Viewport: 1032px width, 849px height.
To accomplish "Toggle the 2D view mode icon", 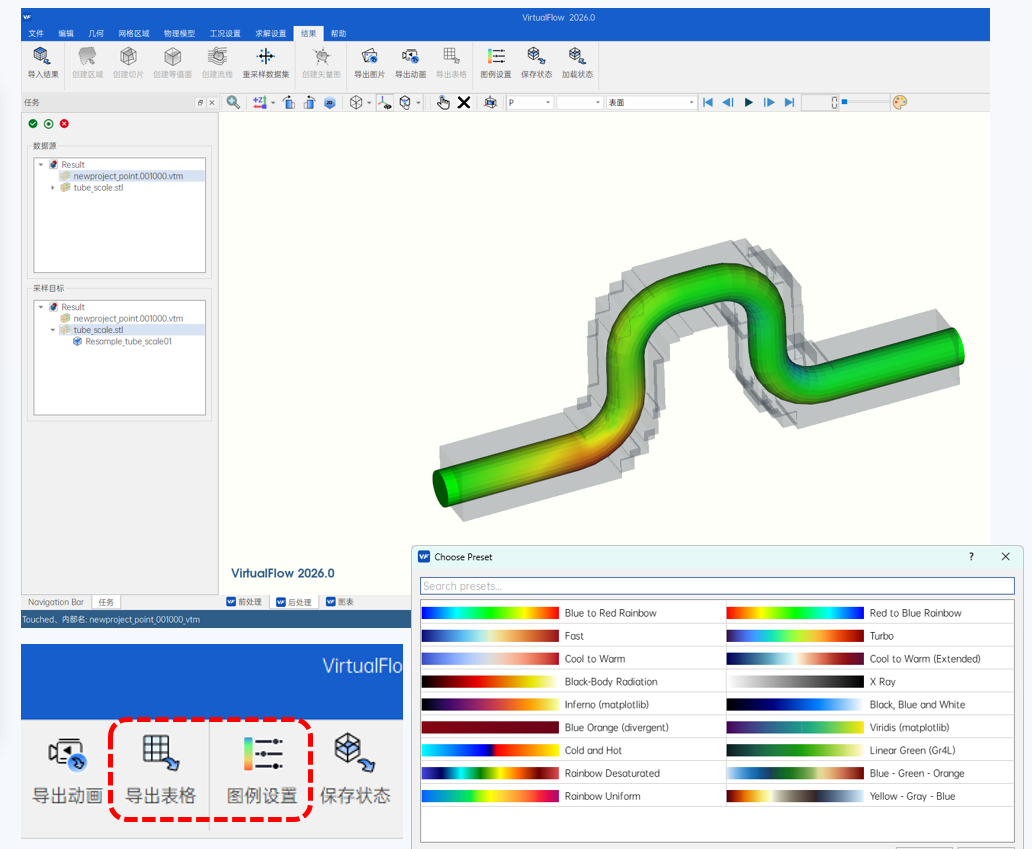I will click(x=330, y=102).
